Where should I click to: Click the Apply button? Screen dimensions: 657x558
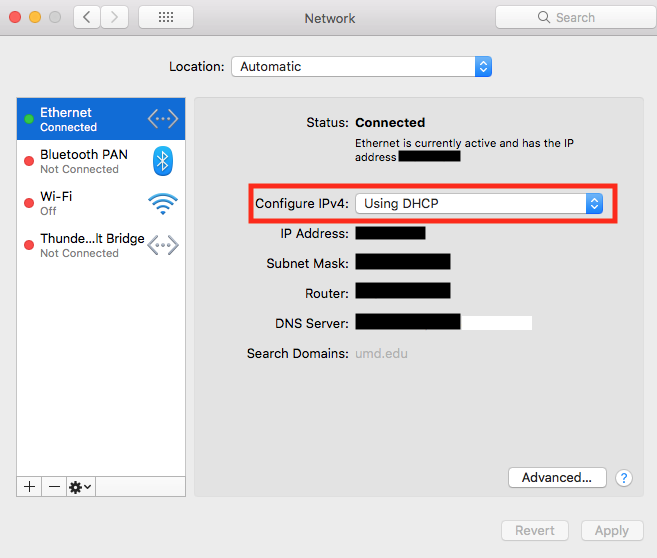[611, 531]
